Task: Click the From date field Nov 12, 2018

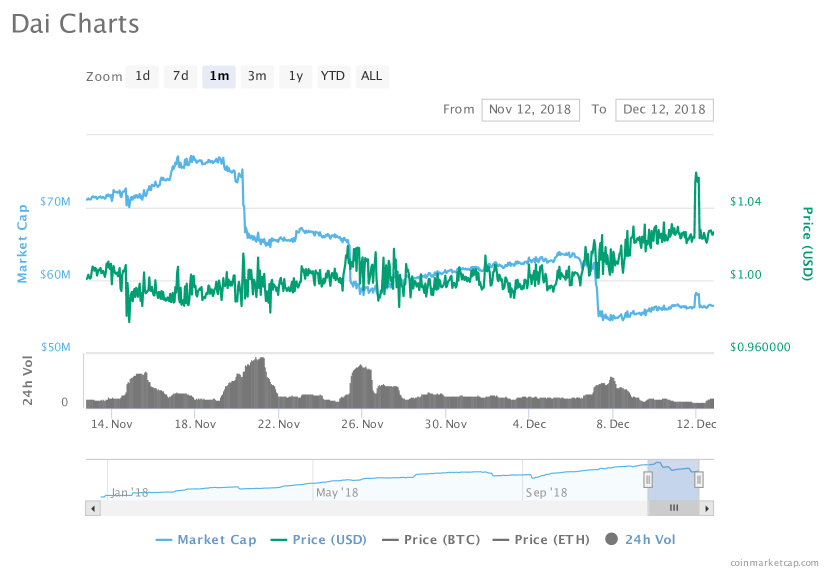Action: (x=530, y=110)
